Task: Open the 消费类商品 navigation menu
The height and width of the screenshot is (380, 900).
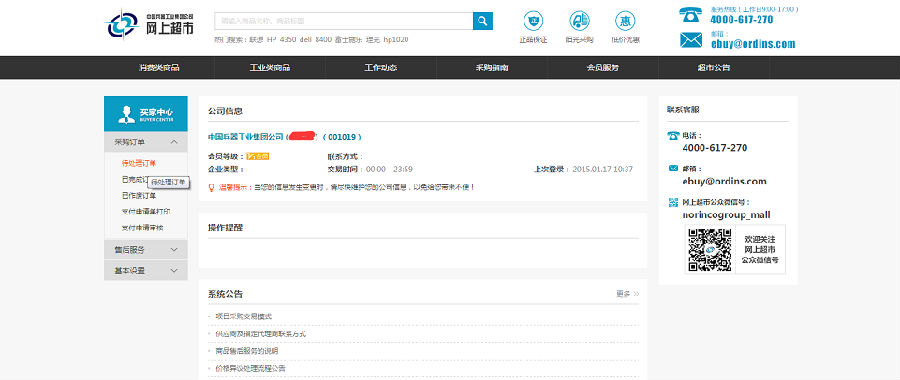Action: [x=159, y=68]
